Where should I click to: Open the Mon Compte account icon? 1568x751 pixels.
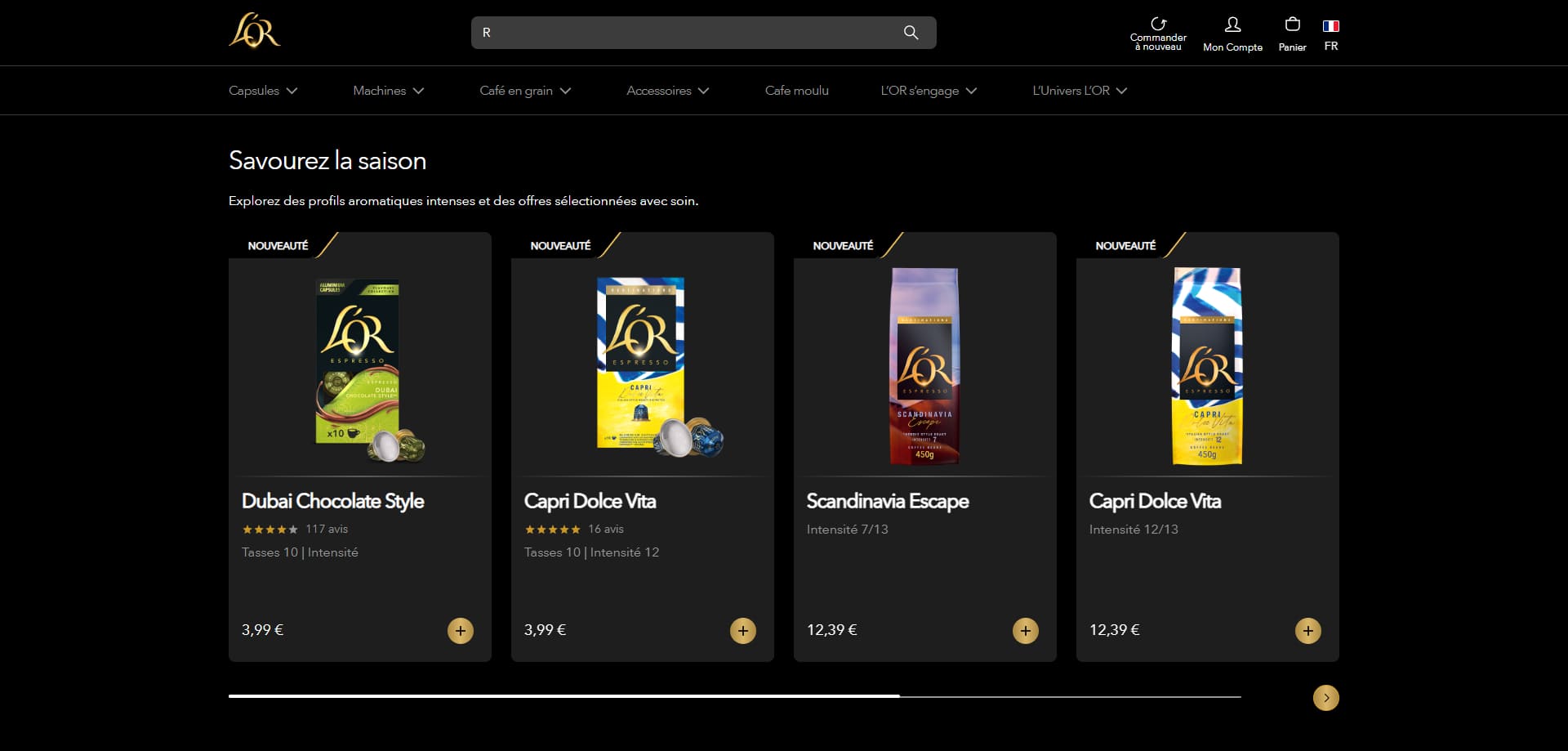click(x=1232, y=25)
